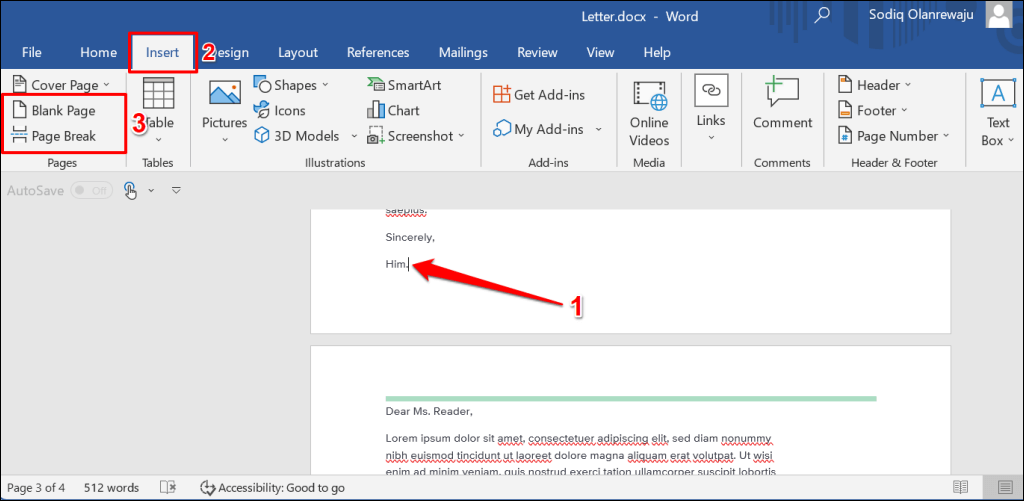
Task: Click the Blank Page button
Action: click(54, 111)
